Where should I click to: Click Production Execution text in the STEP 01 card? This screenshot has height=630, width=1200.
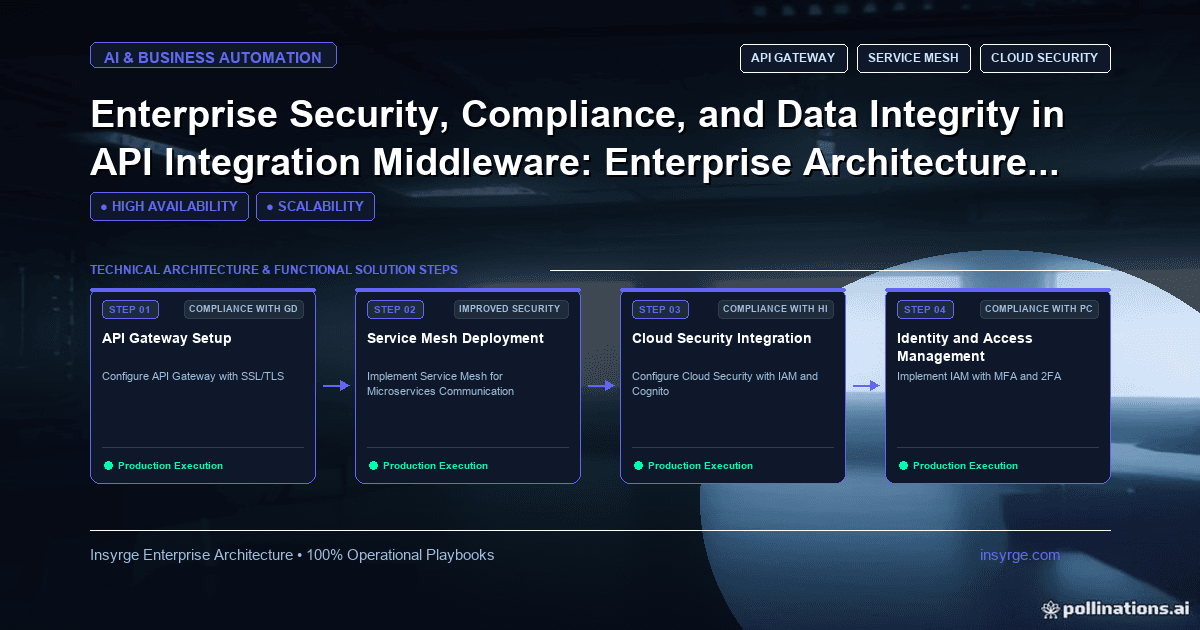pyautogui.click(x=170, y=466)
